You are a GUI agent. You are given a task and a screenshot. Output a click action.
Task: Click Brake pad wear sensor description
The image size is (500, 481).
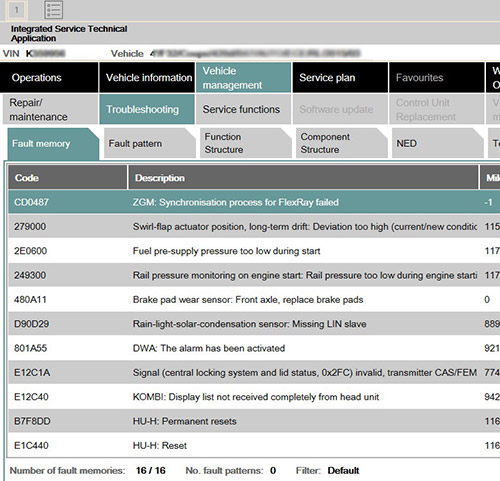[x=248, y=300]
